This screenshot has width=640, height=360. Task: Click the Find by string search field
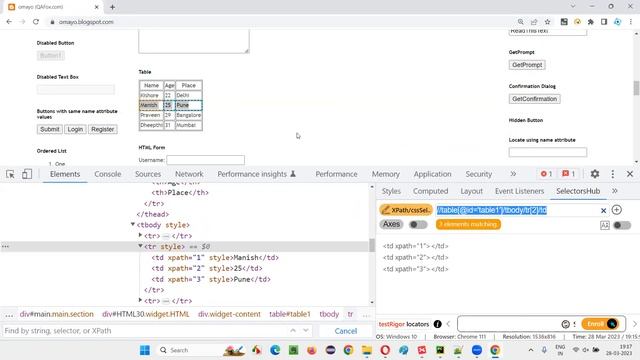click(143, 331)
